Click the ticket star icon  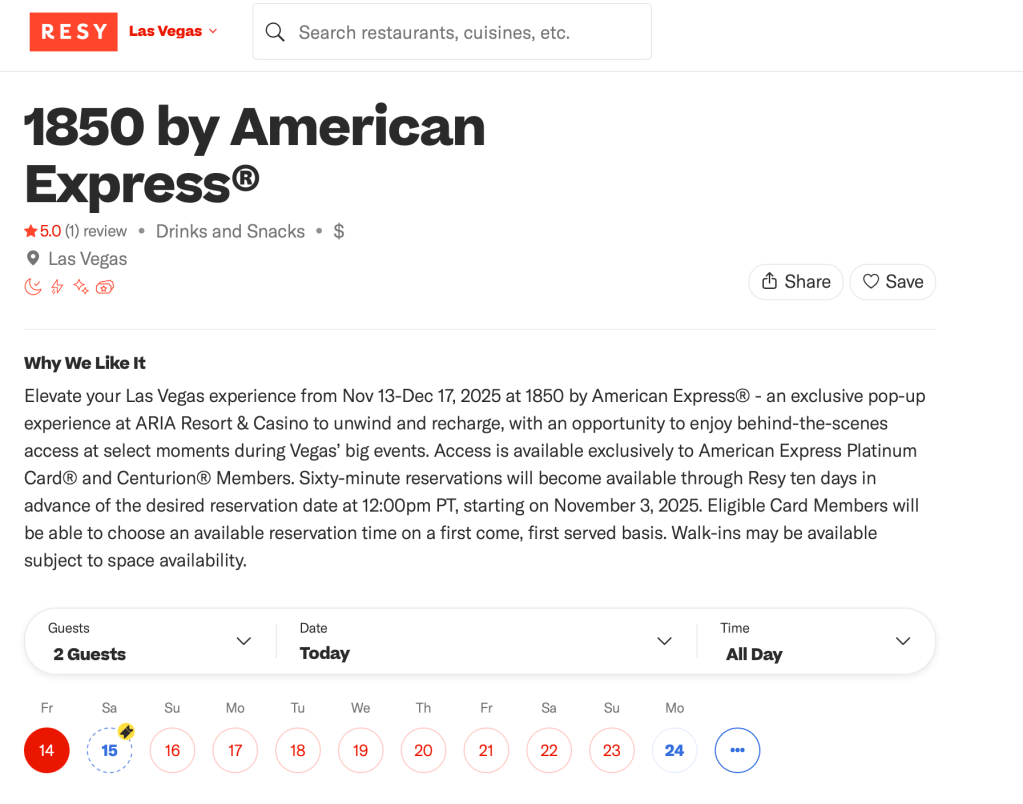[105, 287]
